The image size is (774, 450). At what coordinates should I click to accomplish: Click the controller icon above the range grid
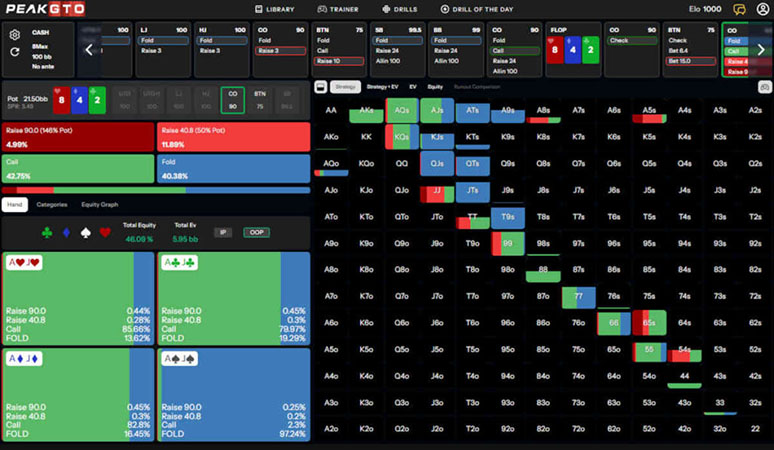[764, 87]
